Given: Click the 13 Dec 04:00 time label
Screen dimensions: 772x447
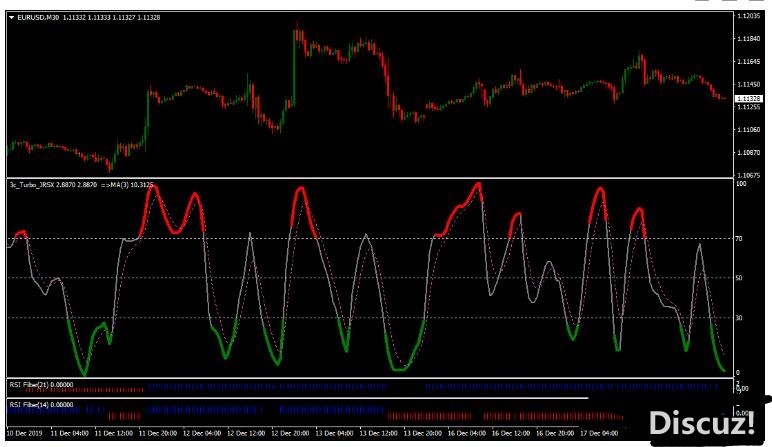Looking at the screenshot, I should [334, 434].
